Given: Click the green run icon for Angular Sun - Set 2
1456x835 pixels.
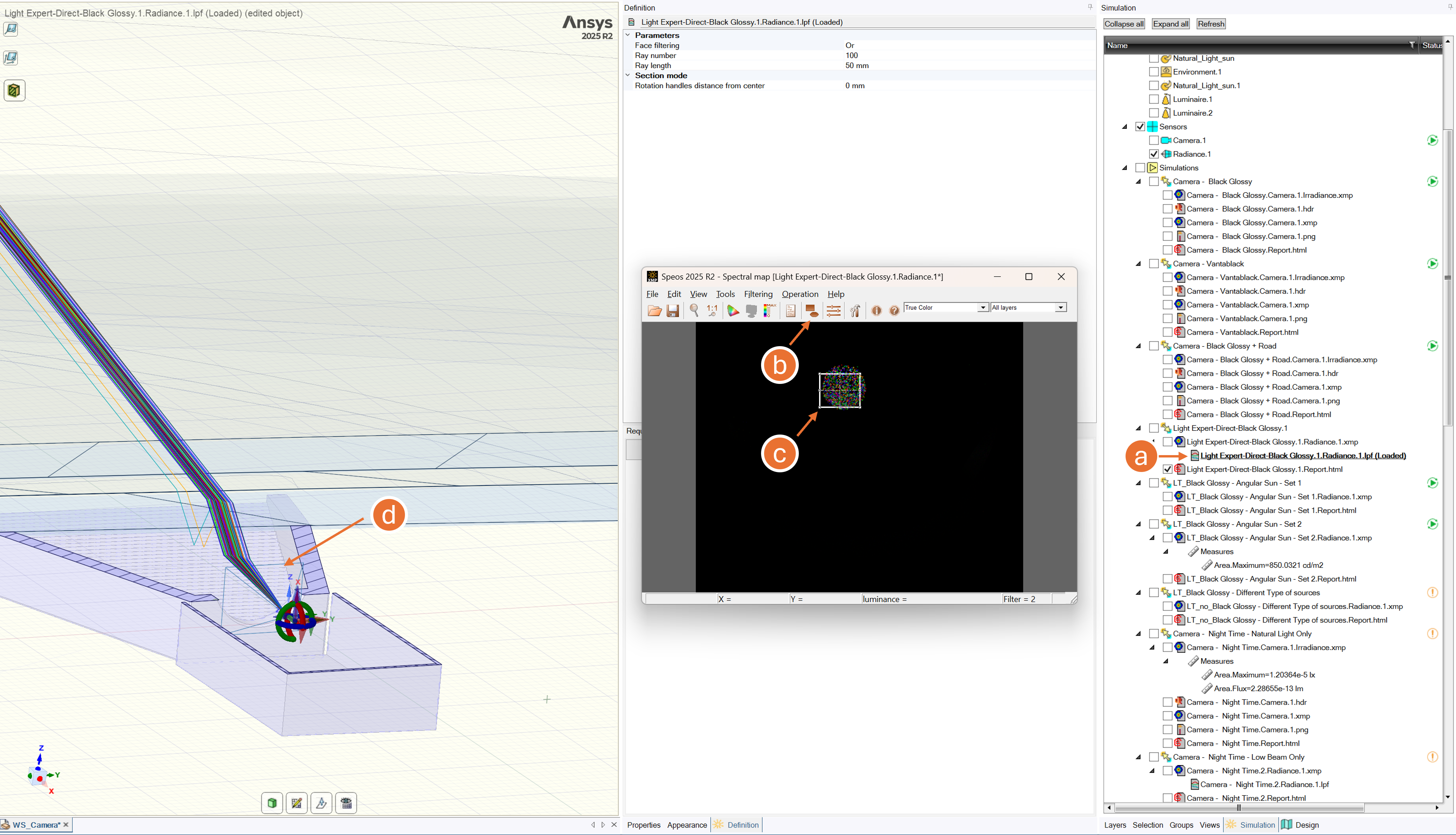Looking at the screenshot, I should pos(1432,524).
